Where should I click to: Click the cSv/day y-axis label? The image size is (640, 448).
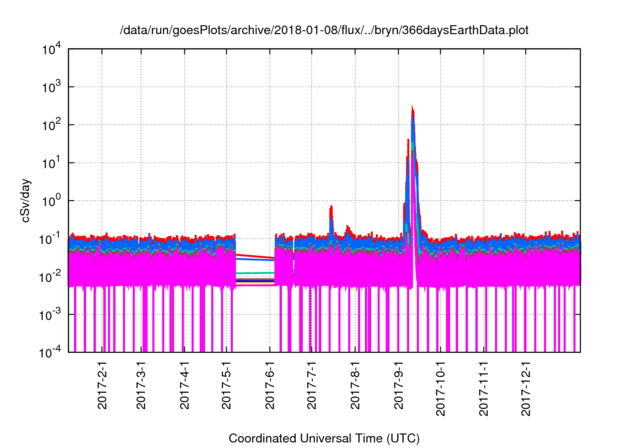click(x=26, y=200)
